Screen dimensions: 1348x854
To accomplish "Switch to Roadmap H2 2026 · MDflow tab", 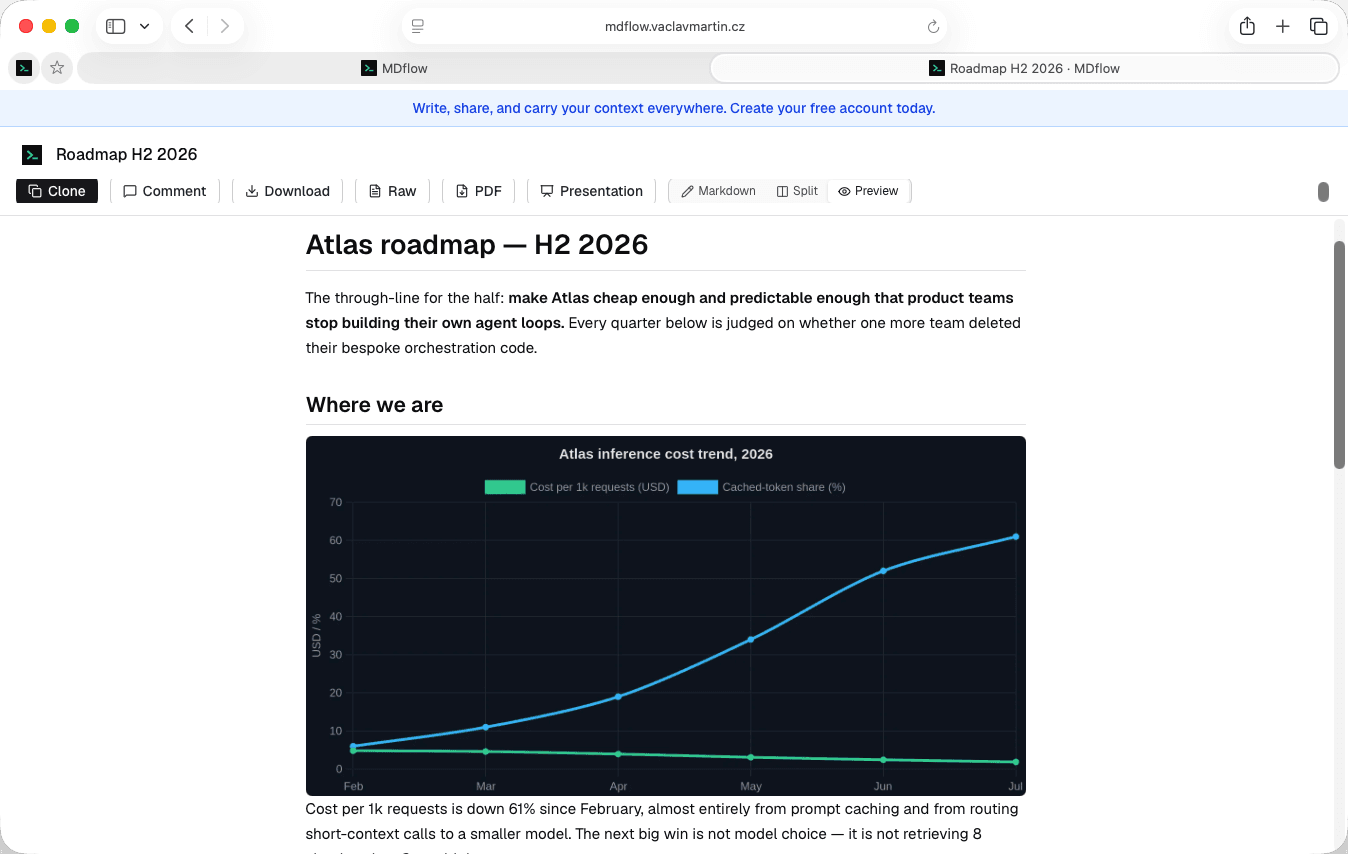I will 1024,68.
